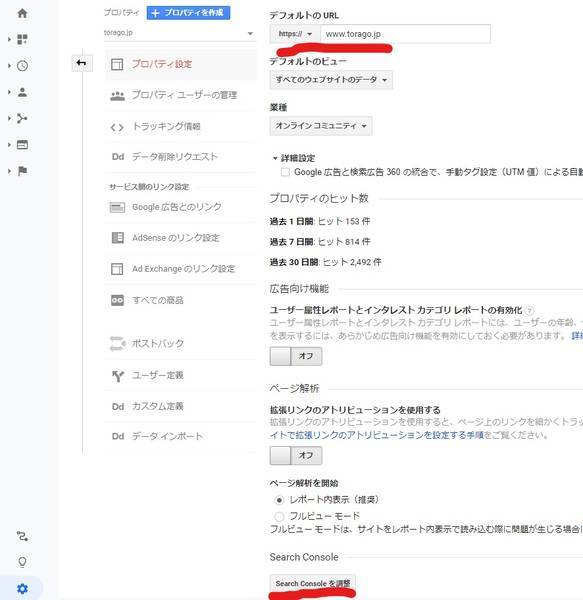Open the Attribution path icon near bottom
The width and height of the screenshot is (583, 600).
[x=22, y=536]
